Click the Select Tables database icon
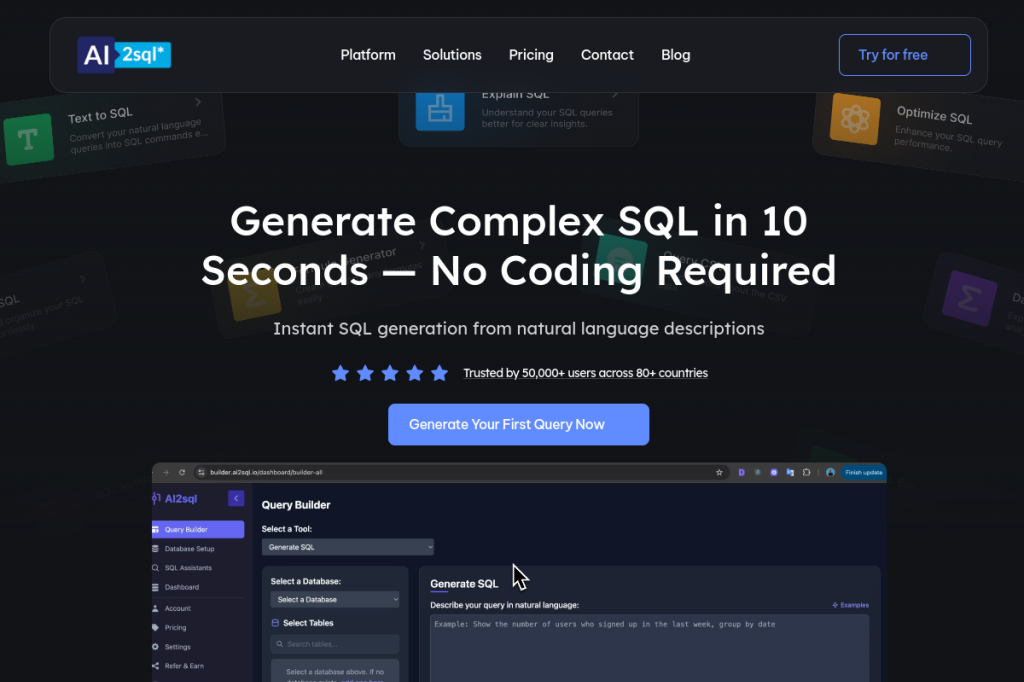This screenshot has width=1024, height=682. 275,623
